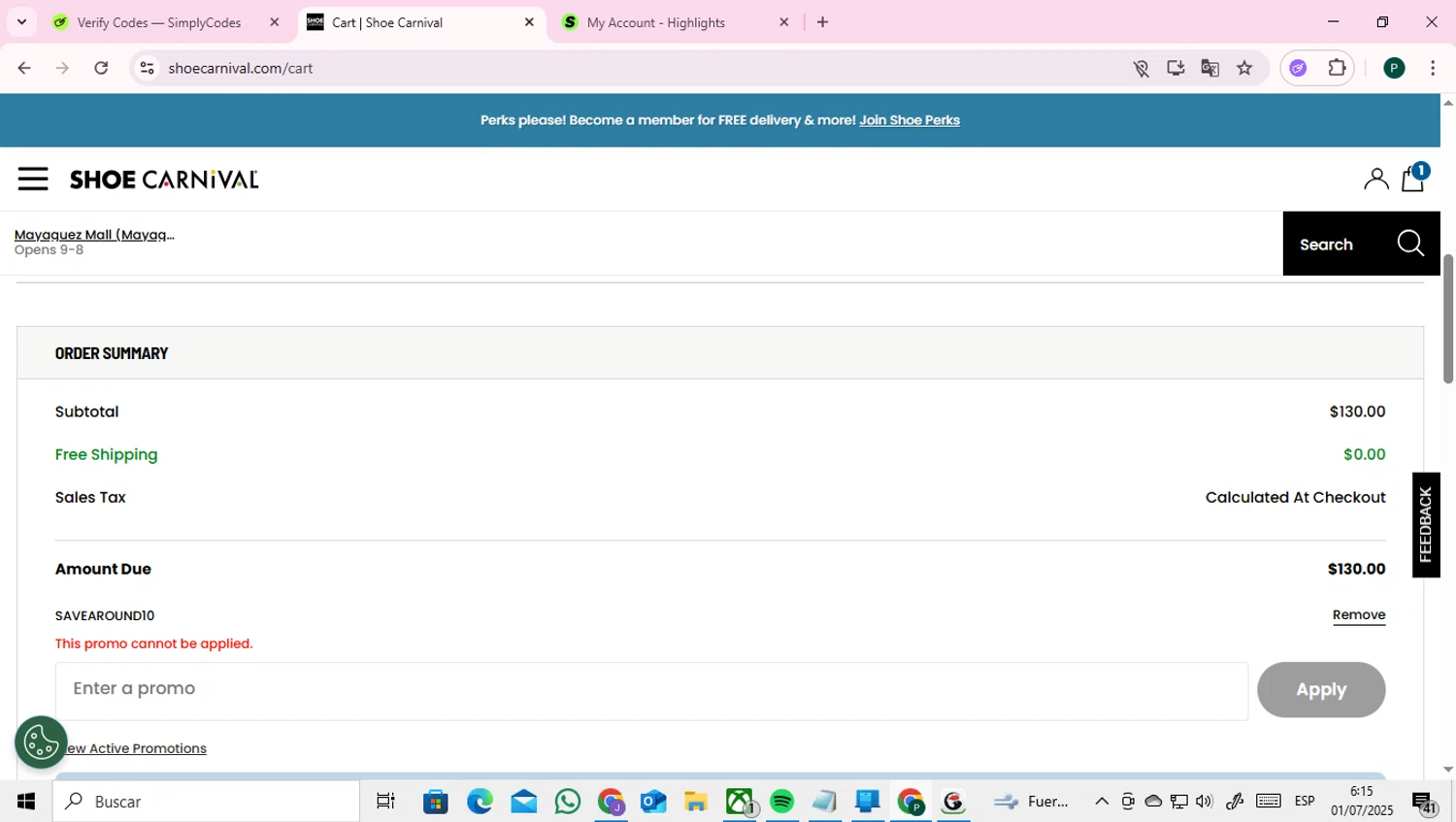The height and width of the screenshot is (822, 1456).
Task: Go back to previous page
Action: tap(24, 68)
